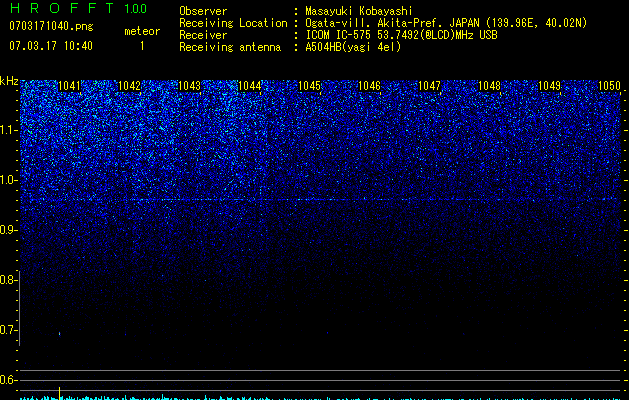Viewport: 629px width, 400px height.
Task: Click the 1044 time marker
Action: tap(250, 86)
